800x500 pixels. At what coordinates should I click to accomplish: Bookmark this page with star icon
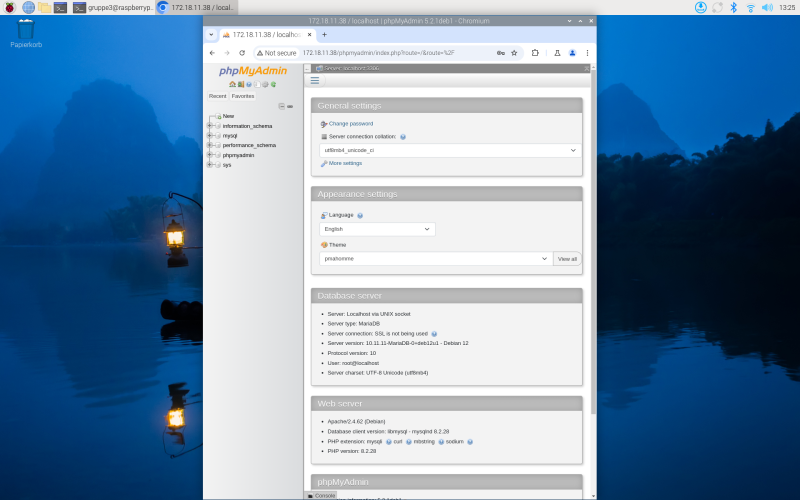click(x=514, y=53)
